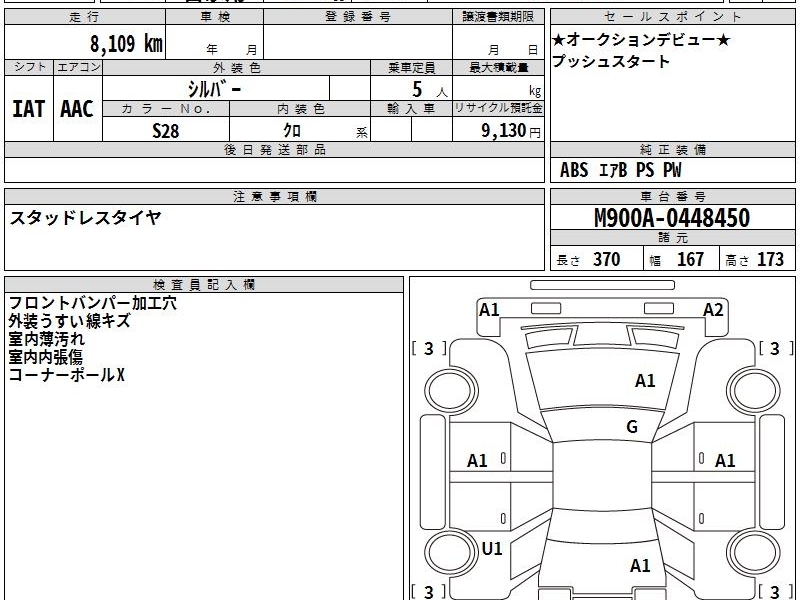Click the A1 mark on the hood
This screenshot has width=800, height=600.
[x=645, y=381]
